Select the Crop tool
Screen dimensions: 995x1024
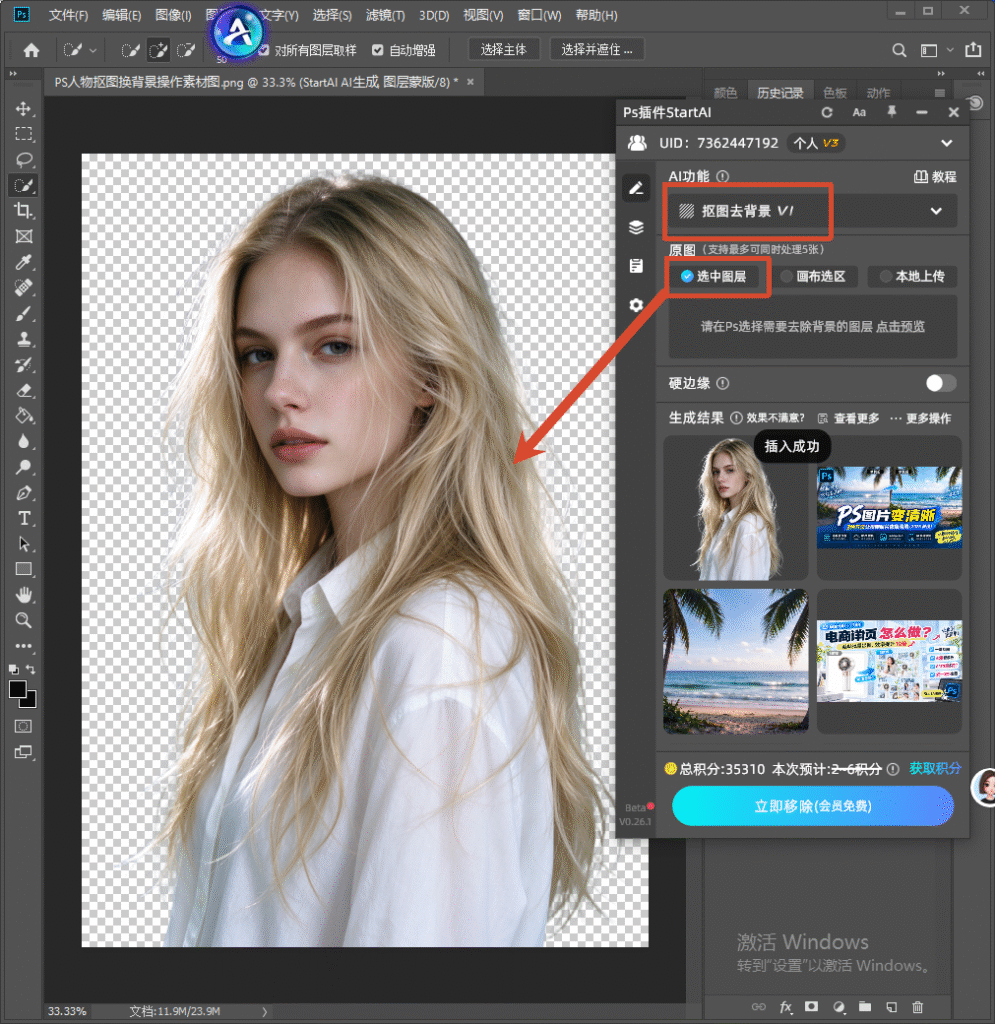pos(24,210)
